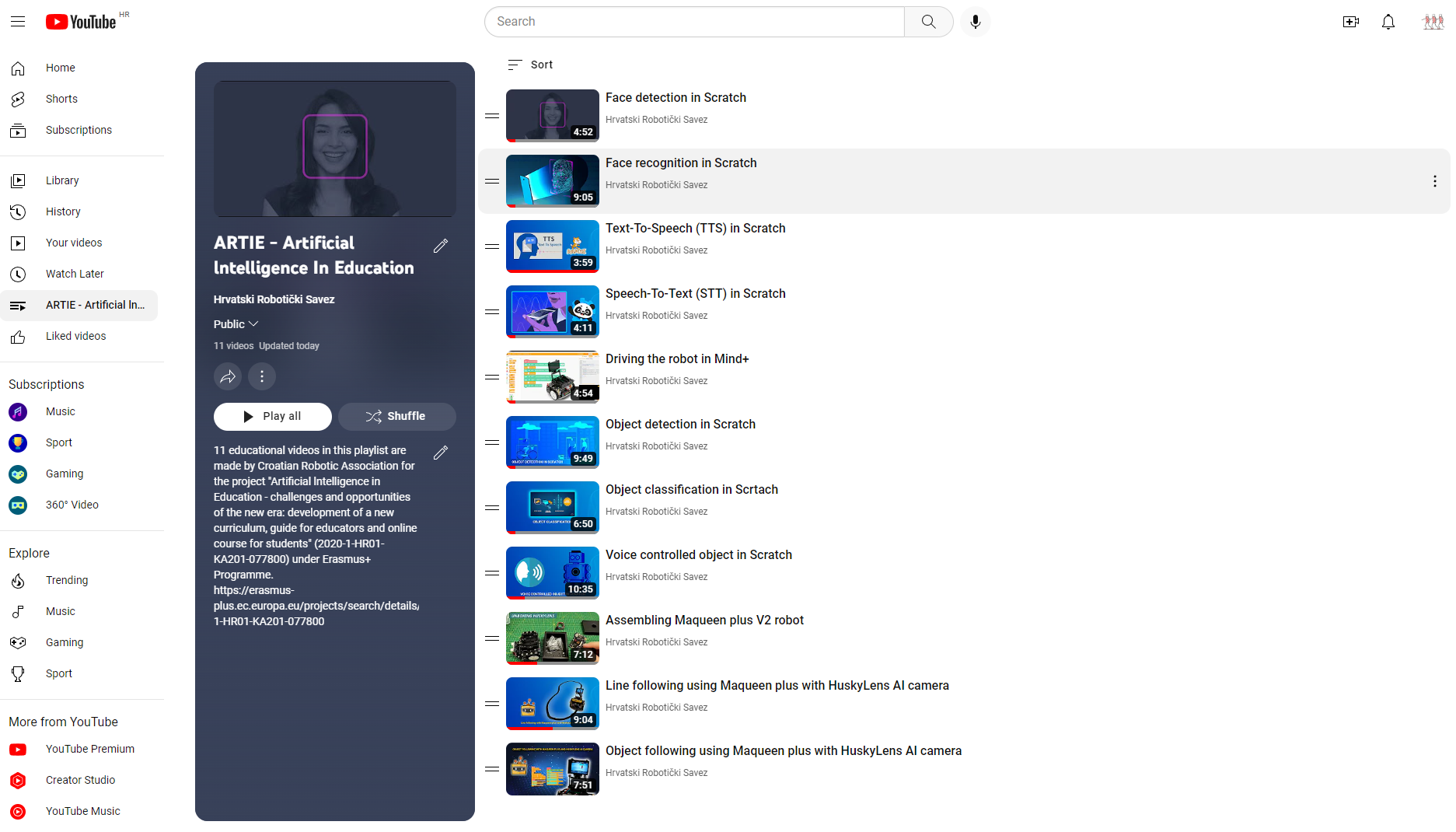Open action menu for Face recognition video
The width and height of the screenshot is (1456, 832).
tap(1434, 181)
